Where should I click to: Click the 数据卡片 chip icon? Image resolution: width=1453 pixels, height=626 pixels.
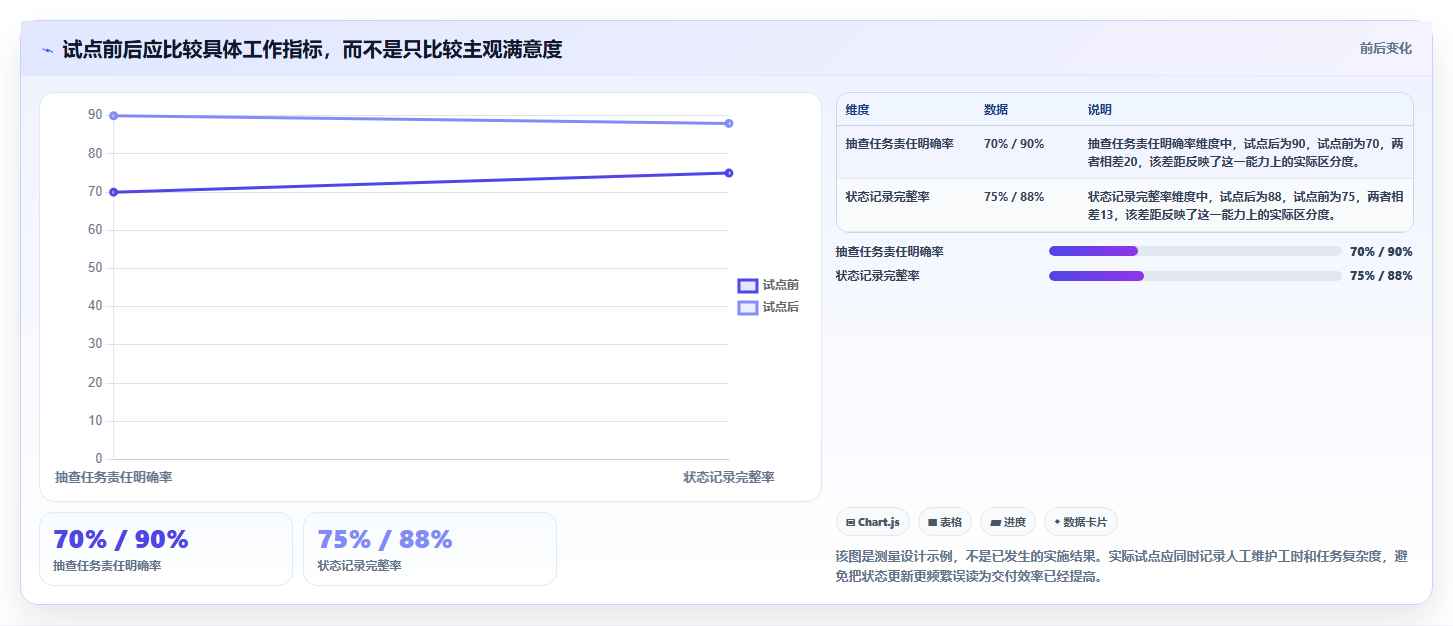pyautogui.click(x=1057, y=522)
